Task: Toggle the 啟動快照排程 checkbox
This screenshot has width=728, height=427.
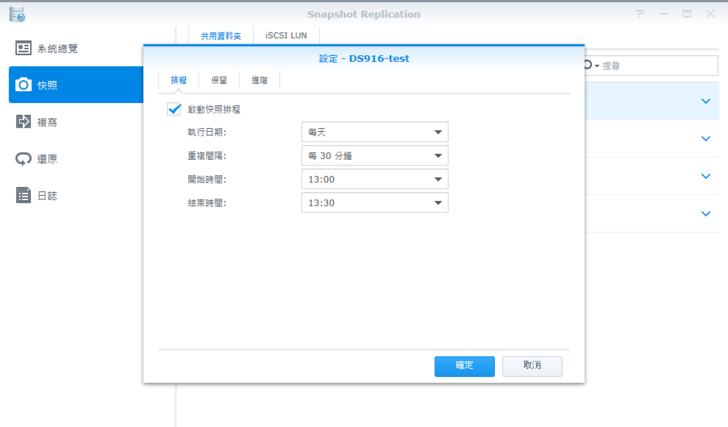Action: (175, 109)
